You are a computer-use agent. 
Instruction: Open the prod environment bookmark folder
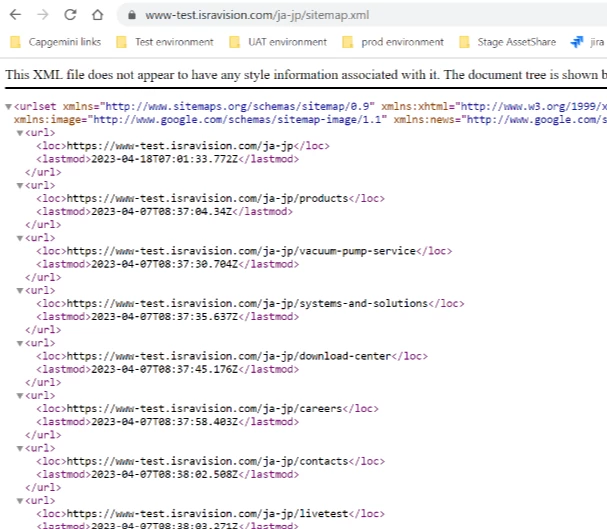[393, 42]
